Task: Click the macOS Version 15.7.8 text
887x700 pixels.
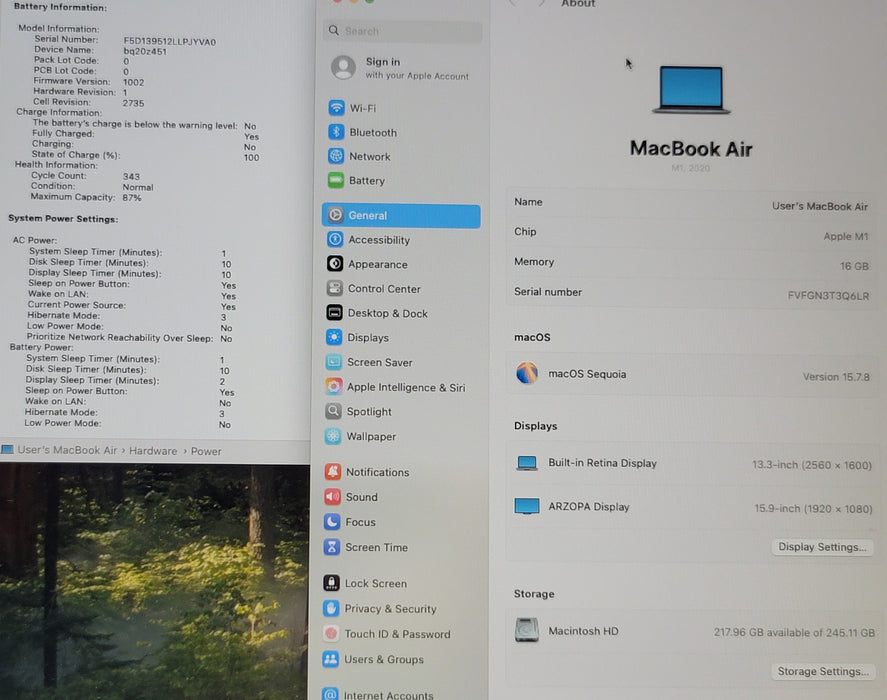Action: 836,376
